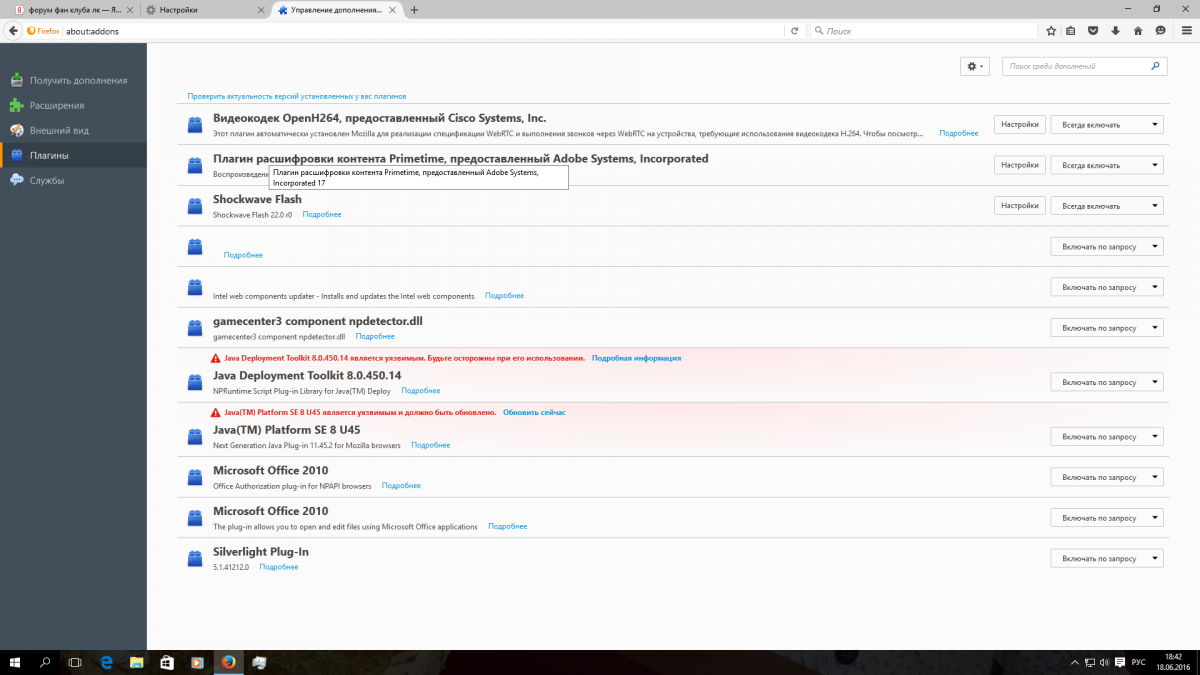
Task: Close the 'Настройки' browser tab
Action: tap(262, 9)
